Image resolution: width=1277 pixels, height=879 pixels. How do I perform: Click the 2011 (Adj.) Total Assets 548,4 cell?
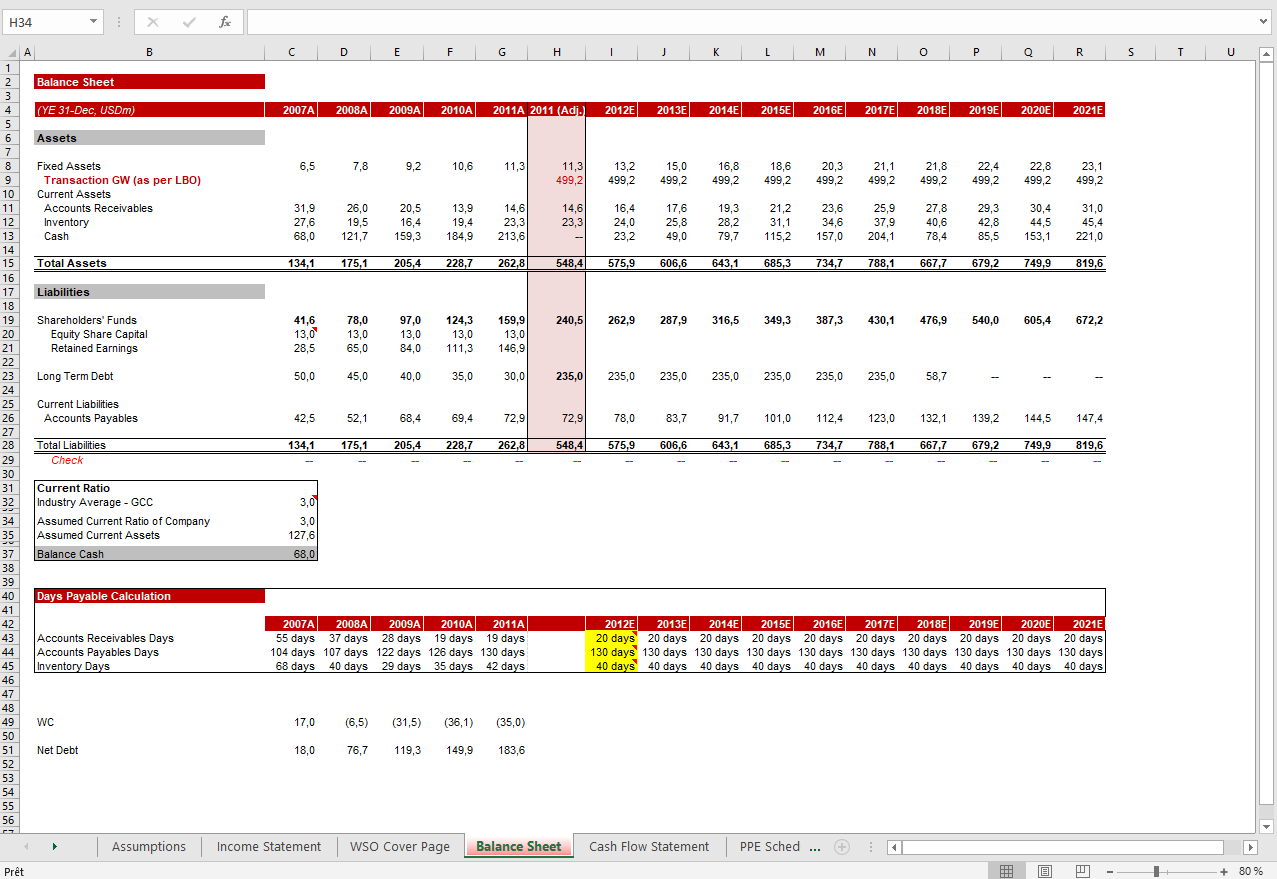click(557, 263)
